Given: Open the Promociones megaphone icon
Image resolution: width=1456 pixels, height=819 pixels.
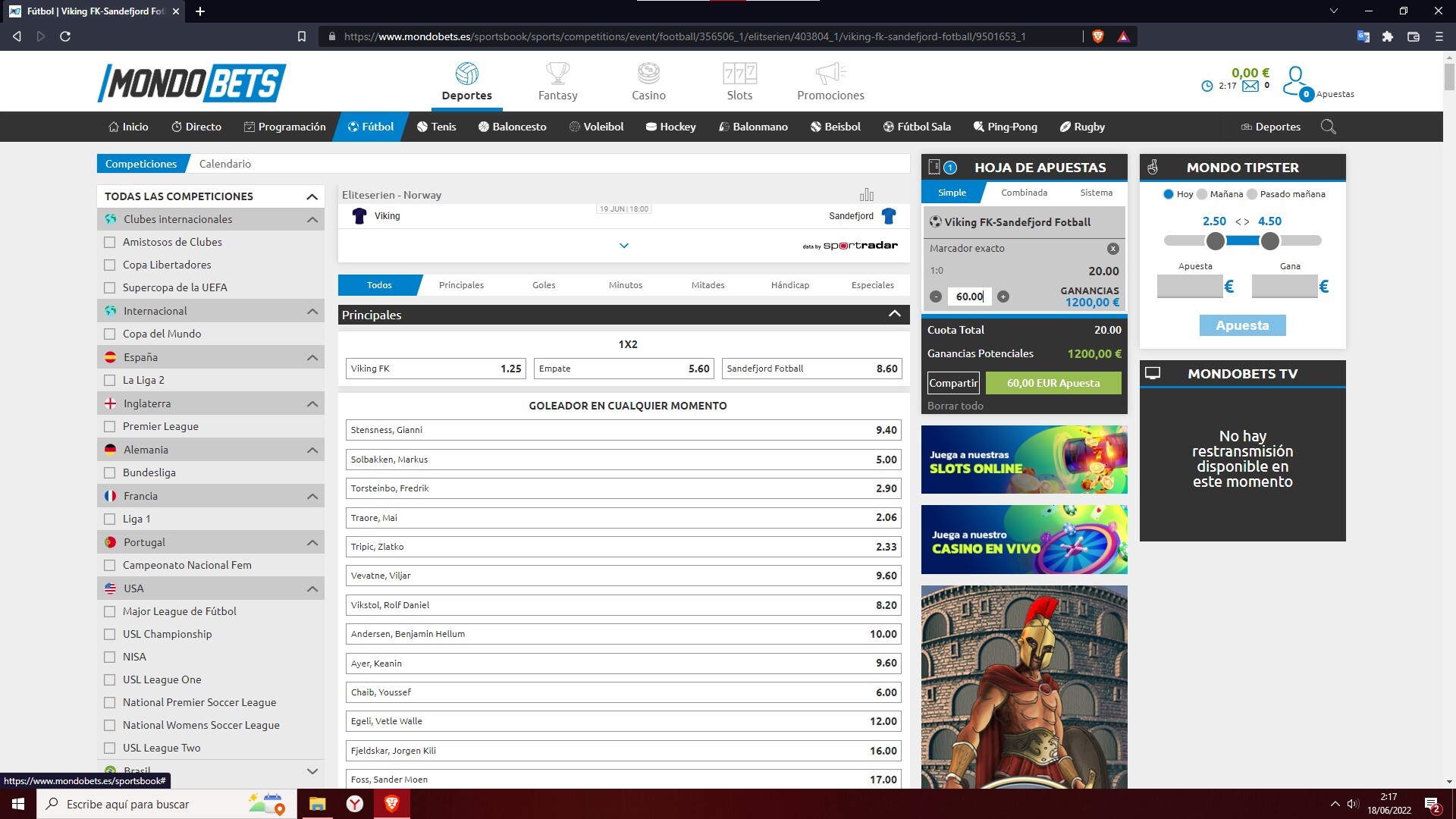Looking at the screenshot, I should tap(830, 74).
